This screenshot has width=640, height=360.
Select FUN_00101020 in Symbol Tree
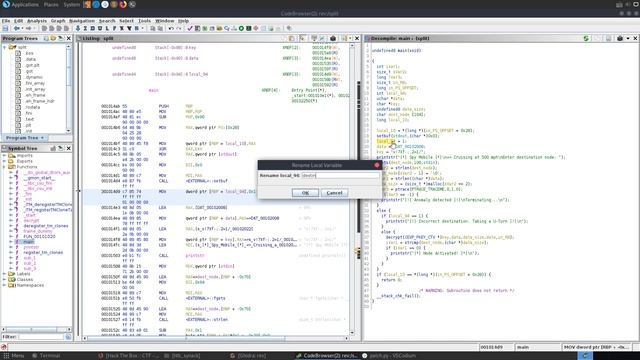pyautogui.click(x=39, y=236)
